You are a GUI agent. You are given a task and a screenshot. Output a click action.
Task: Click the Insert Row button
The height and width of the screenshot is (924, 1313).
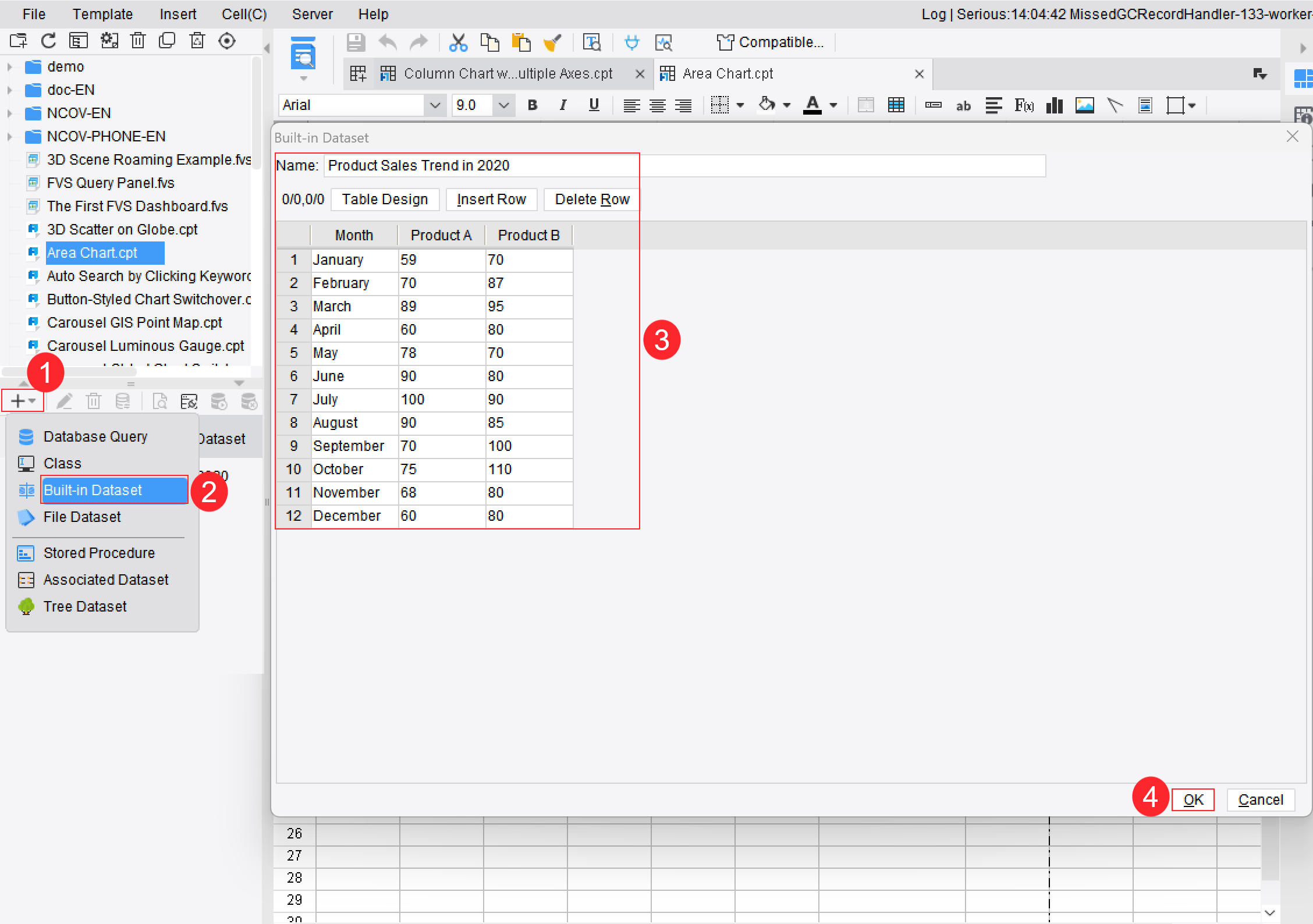pyautogui.click(x=491, y=200)
